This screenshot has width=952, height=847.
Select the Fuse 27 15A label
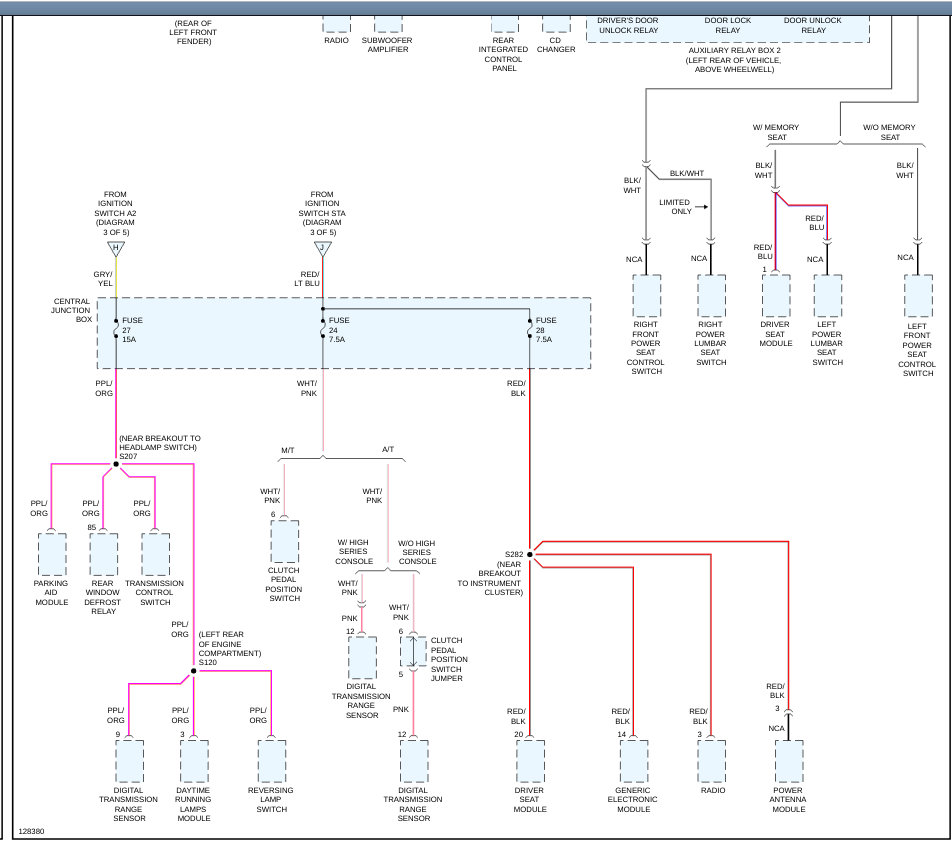[x=132, y=330]
